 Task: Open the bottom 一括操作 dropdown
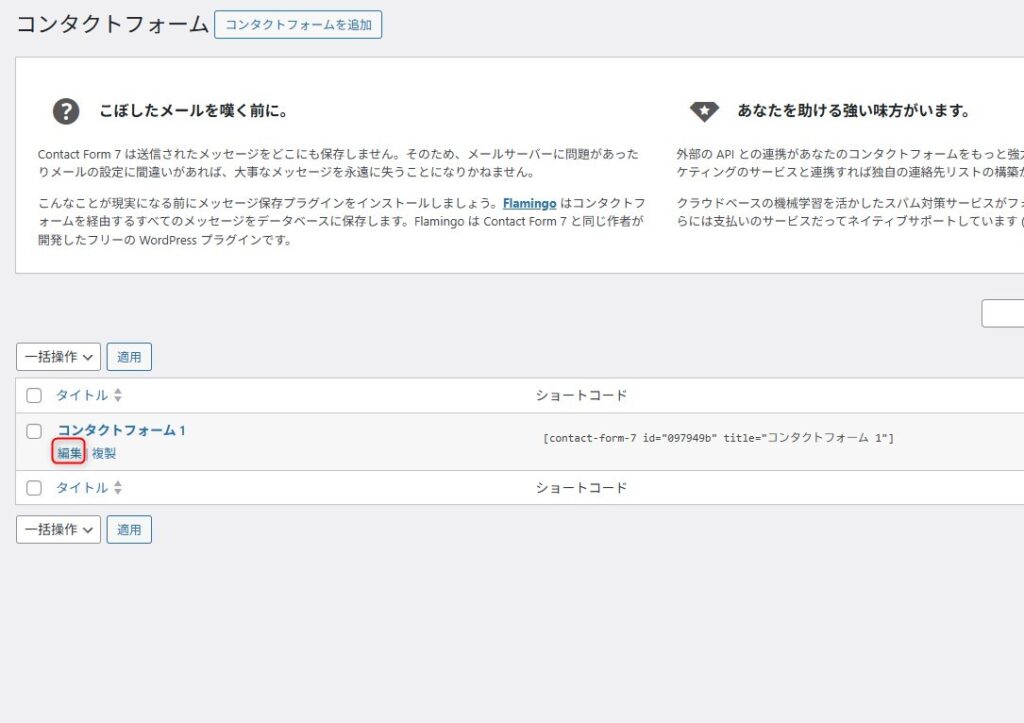(58, 530)
